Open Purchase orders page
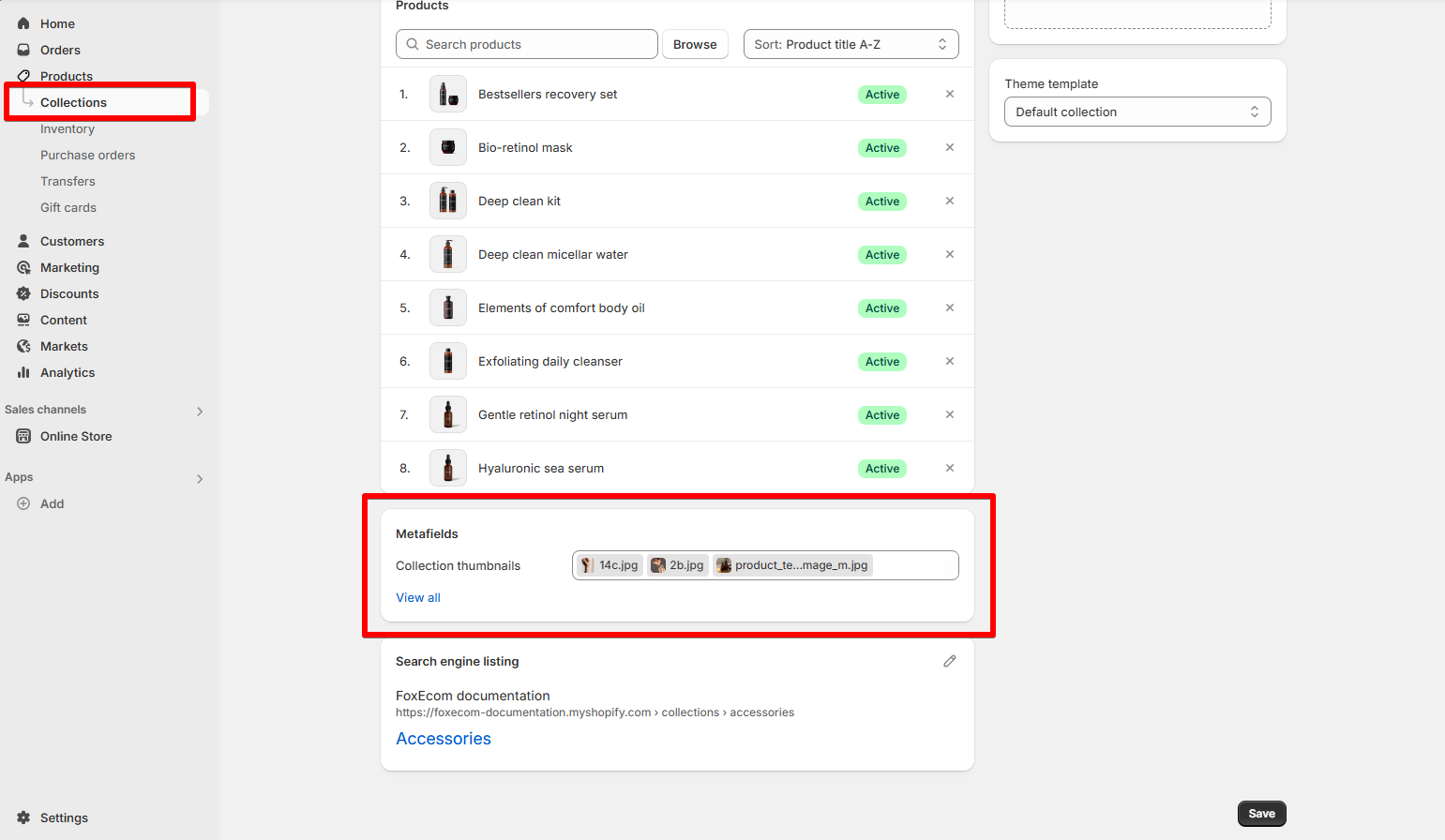The image size is (1445, 840). pyautogui.click(x=87, y=155)
